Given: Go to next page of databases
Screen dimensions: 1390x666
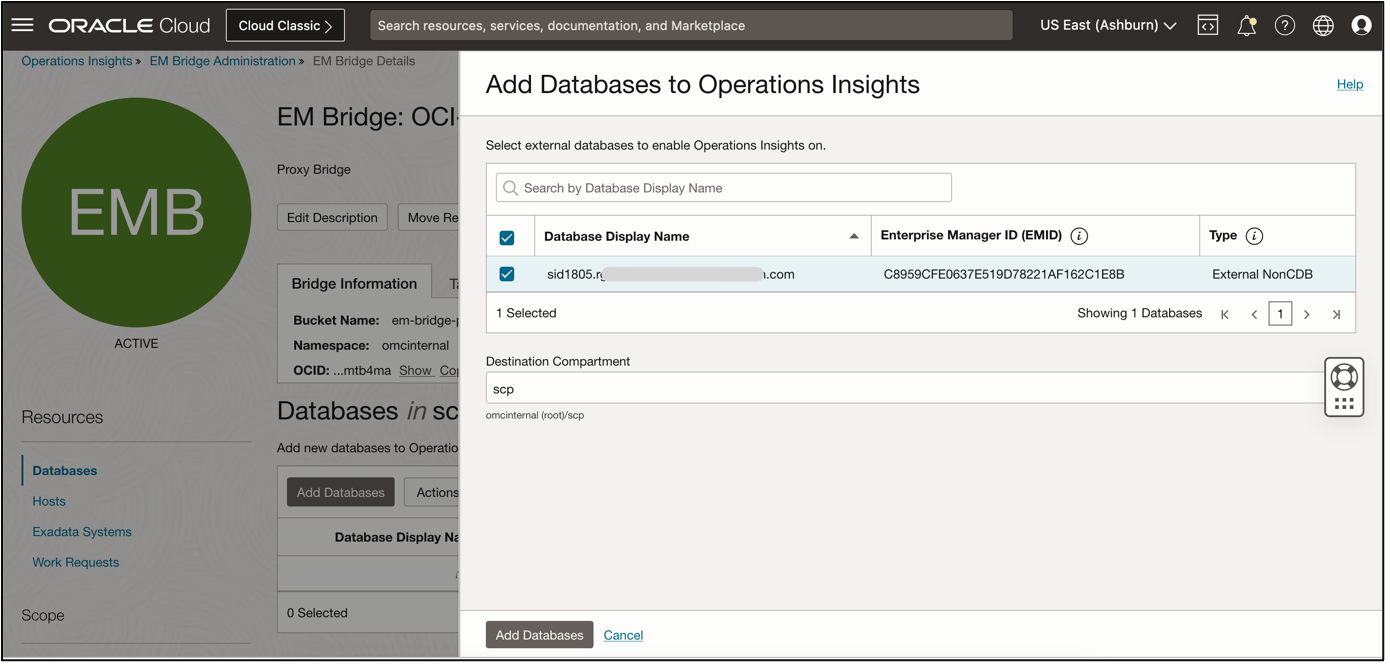Looking at the screenshot, I should (1307, 314).
